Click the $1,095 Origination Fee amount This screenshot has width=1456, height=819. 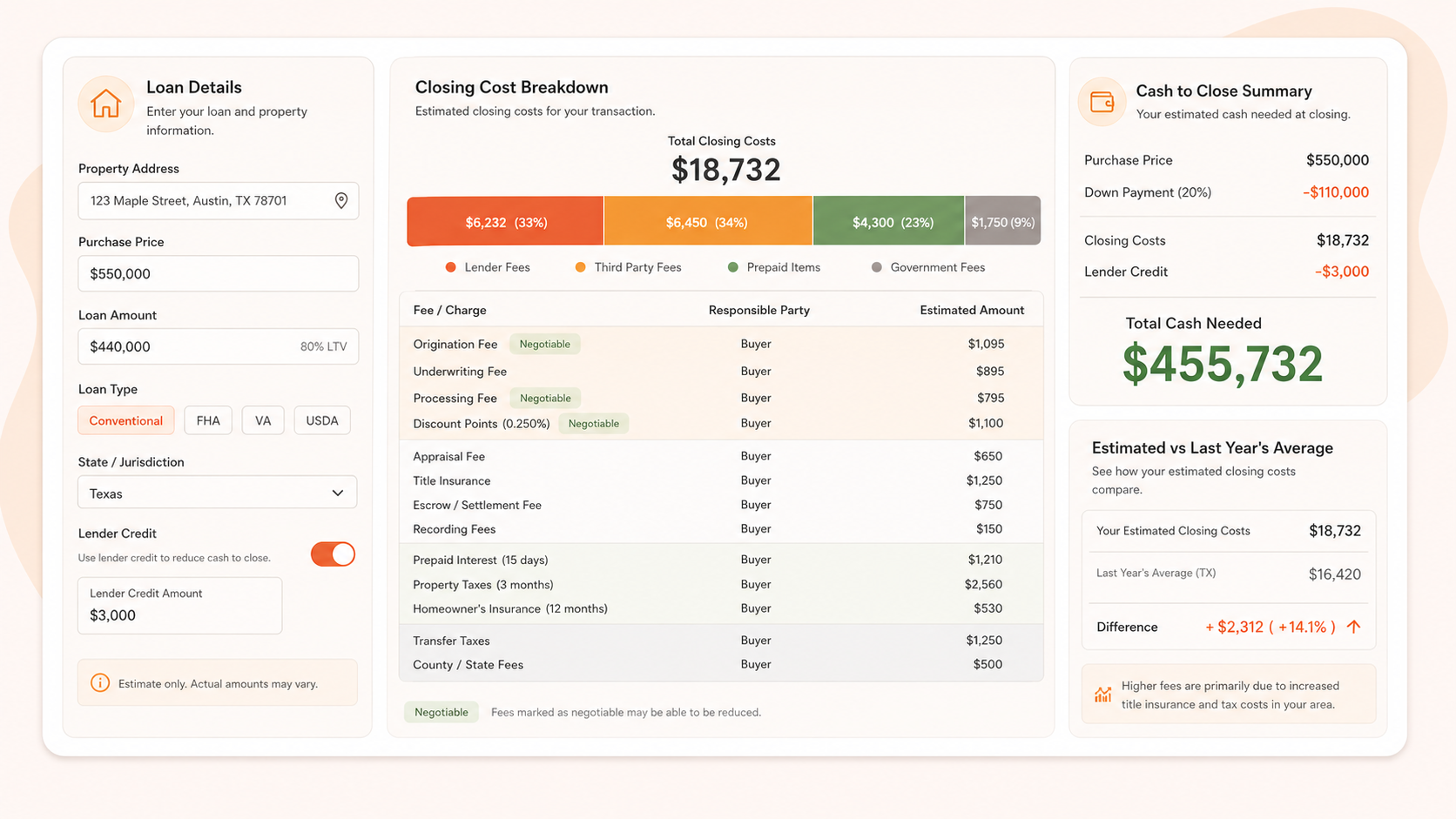(986, 344)
